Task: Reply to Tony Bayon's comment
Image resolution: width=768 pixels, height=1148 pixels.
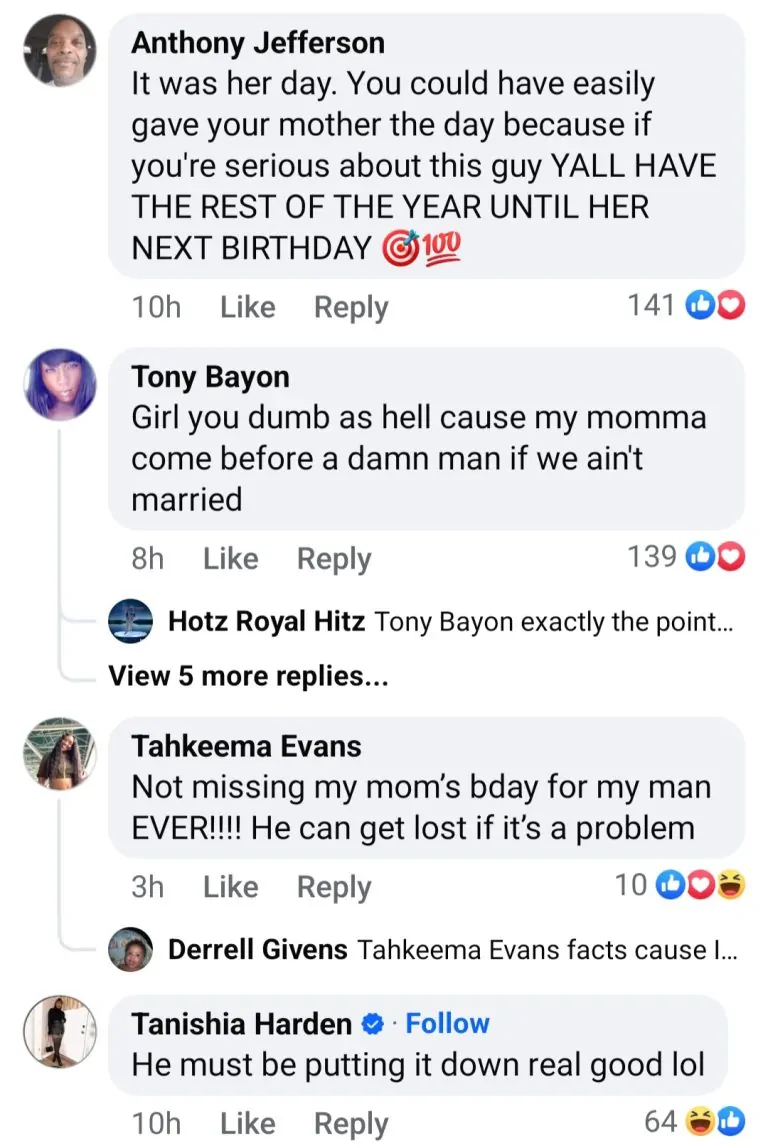Action: (334, 559)
